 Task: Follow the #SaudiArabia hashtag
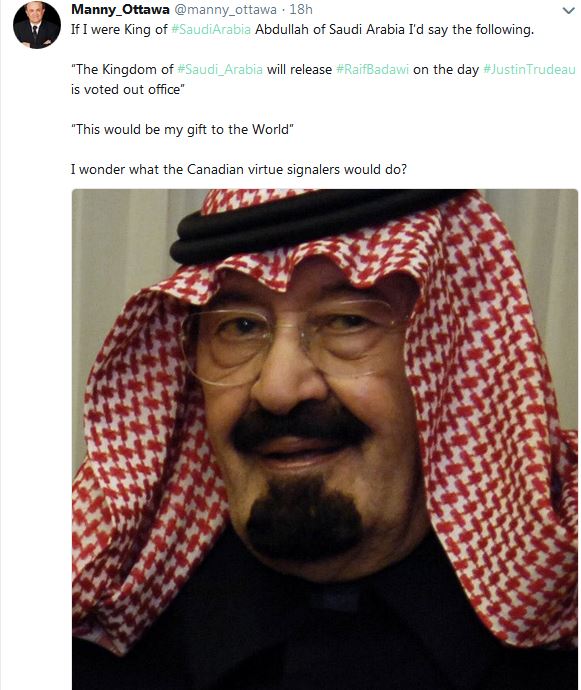211,29
